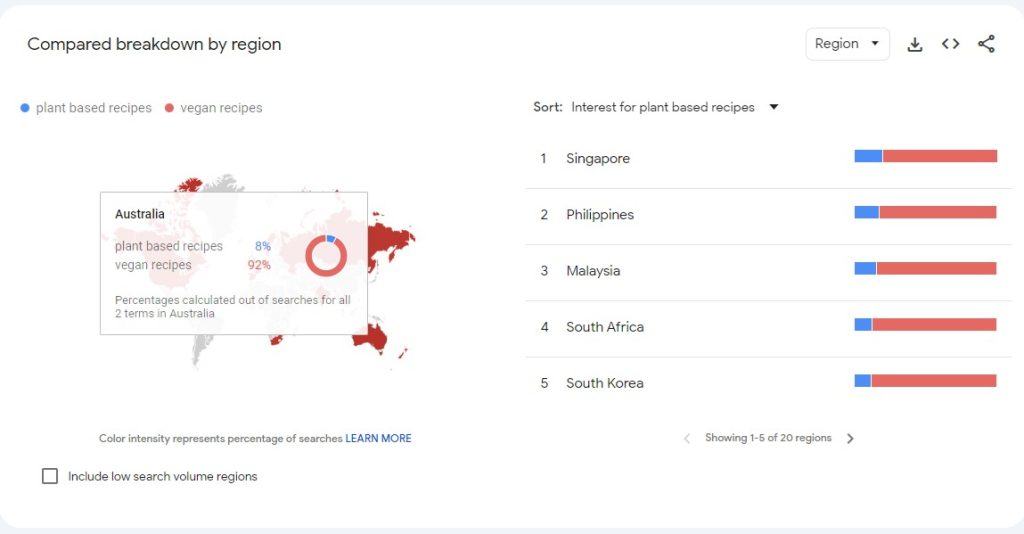Click South Africa region entry
Viewport: 1024px width, 534px height.
pos(604,326)
